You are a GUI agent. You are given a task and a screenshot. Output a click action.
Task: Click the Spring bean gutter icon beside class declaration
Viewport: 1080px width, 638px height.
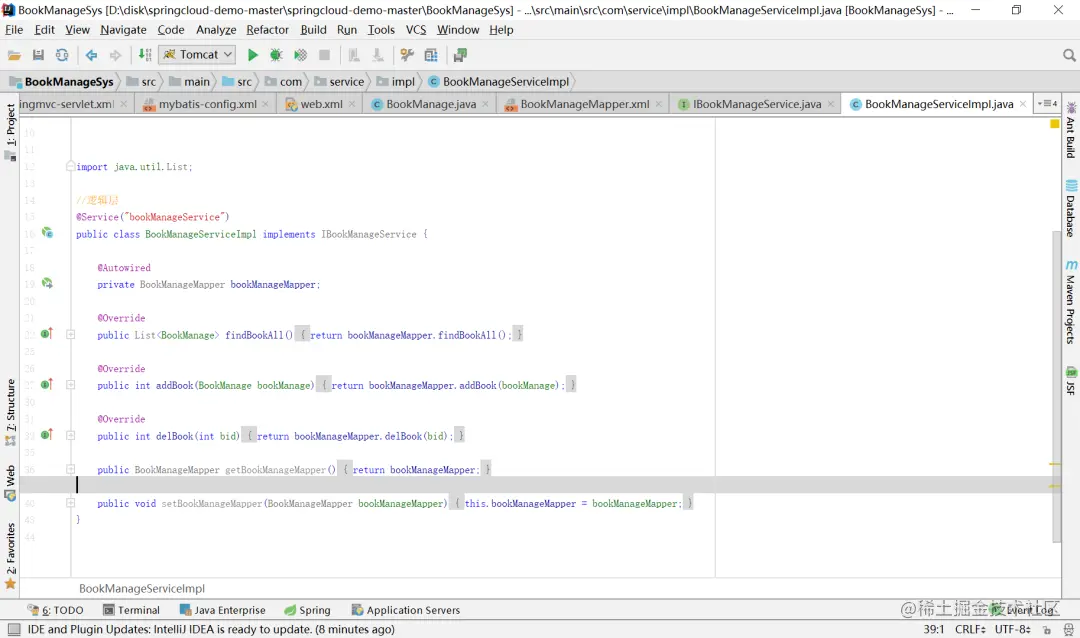48,233
